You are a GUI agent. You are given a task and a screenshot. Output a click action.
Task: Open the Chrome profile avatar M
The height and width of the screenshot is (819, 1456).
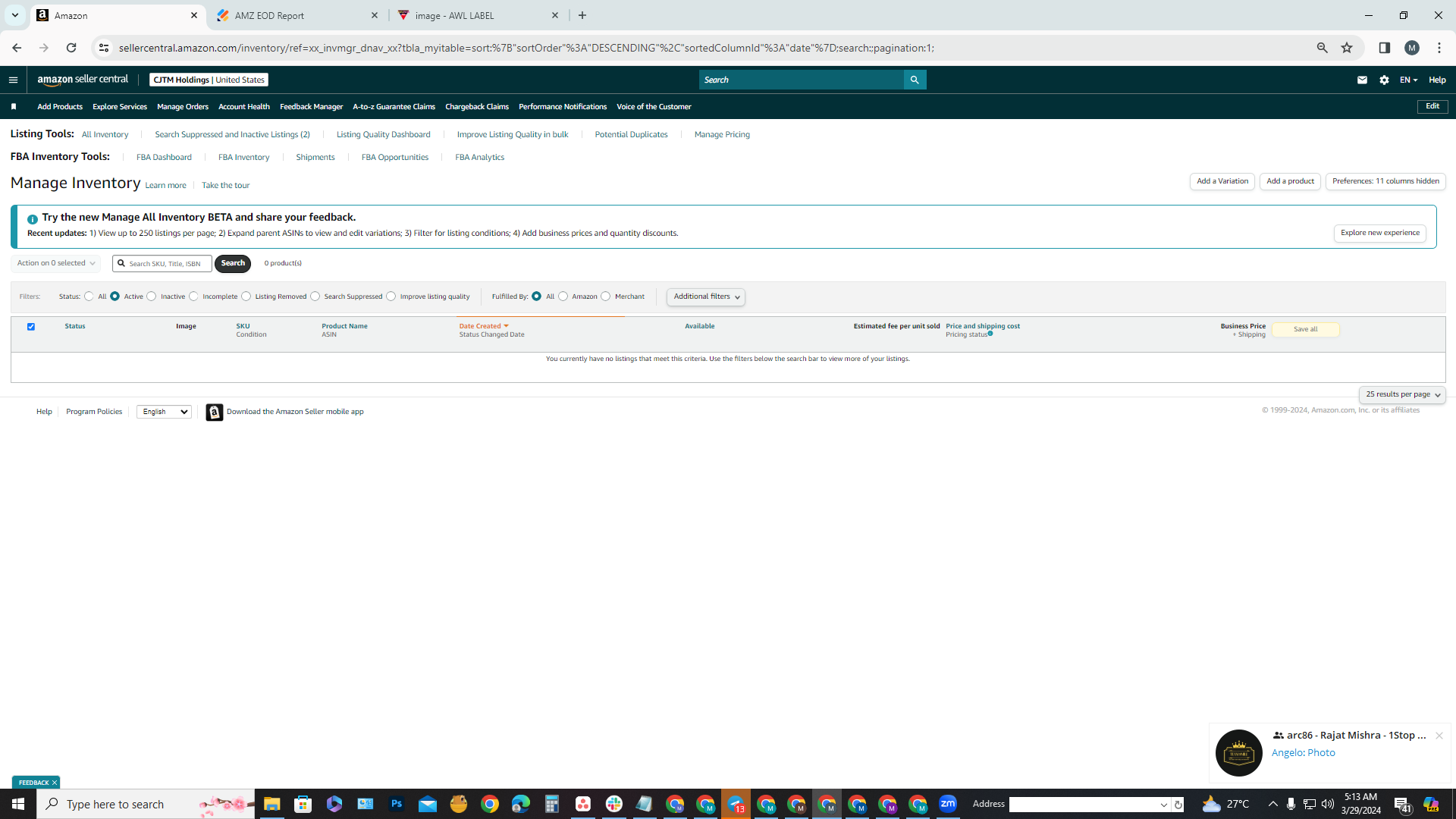click(x=1411, y=48)
